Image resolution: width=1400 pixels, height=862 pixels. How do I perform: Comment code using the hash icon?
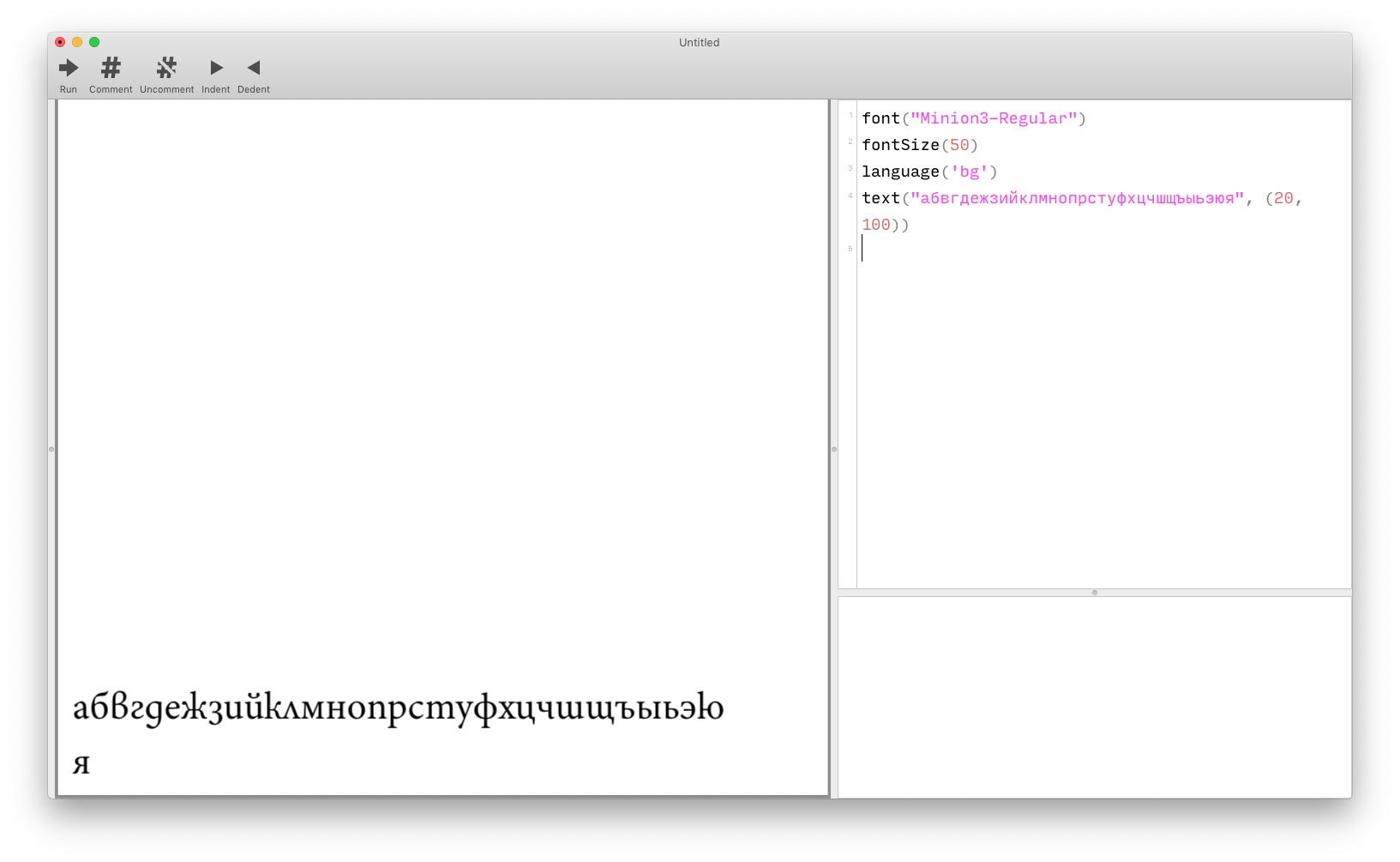pos(110,68)
